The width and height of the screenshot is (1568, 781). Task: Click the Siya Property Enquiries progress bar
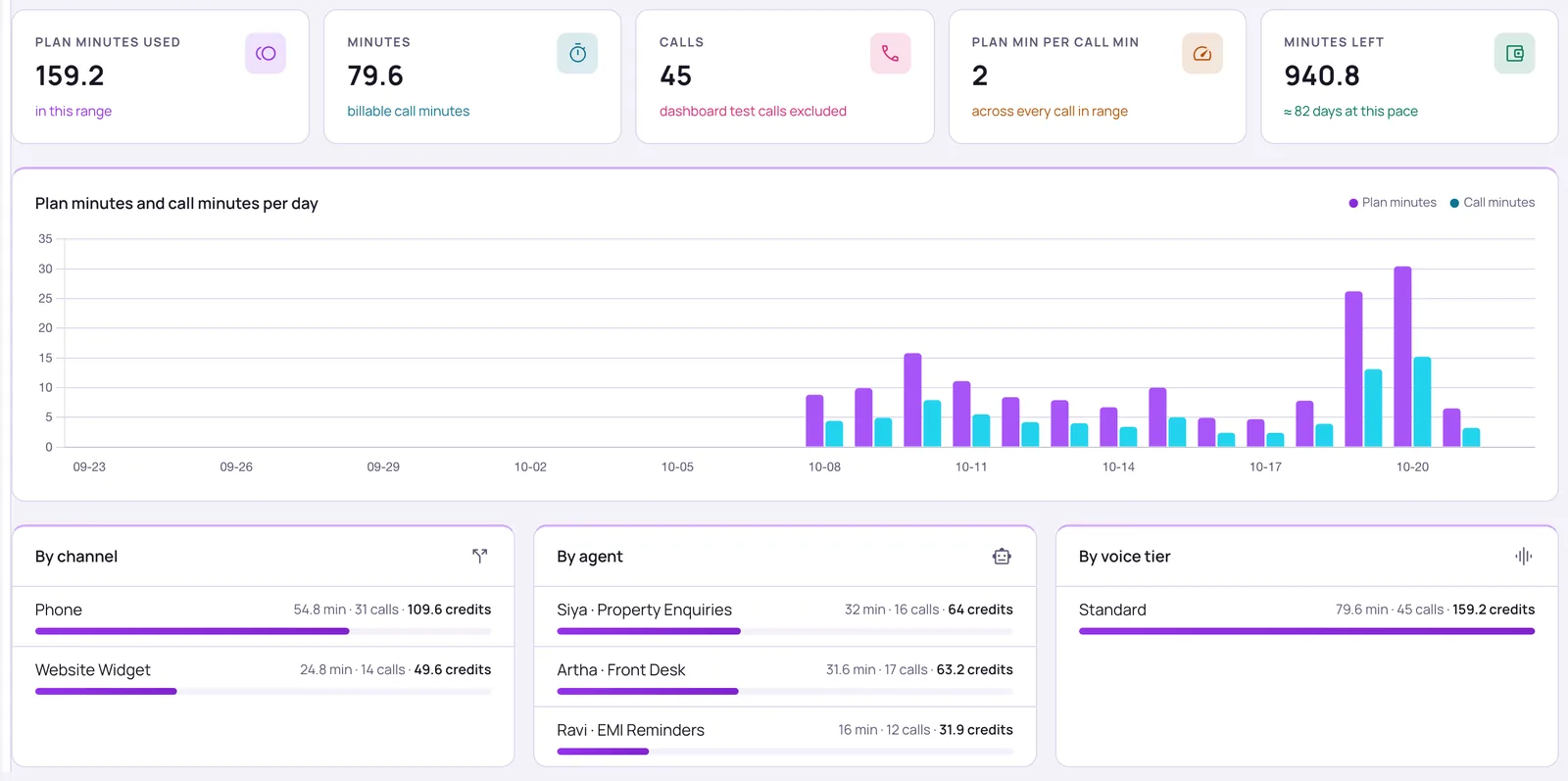(x=785, y=631)
